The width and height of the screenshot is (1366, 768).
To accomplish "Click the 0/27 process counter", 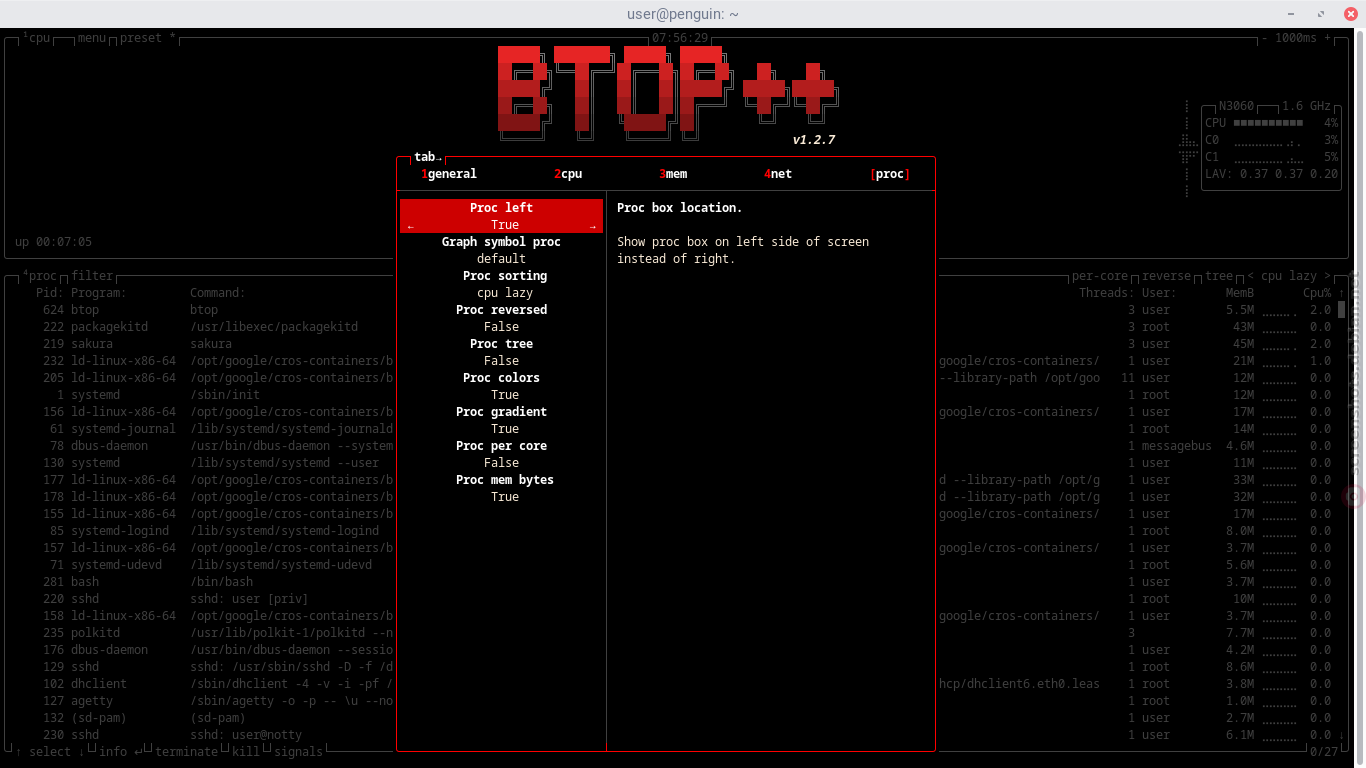I will (x=1324, y=751).
